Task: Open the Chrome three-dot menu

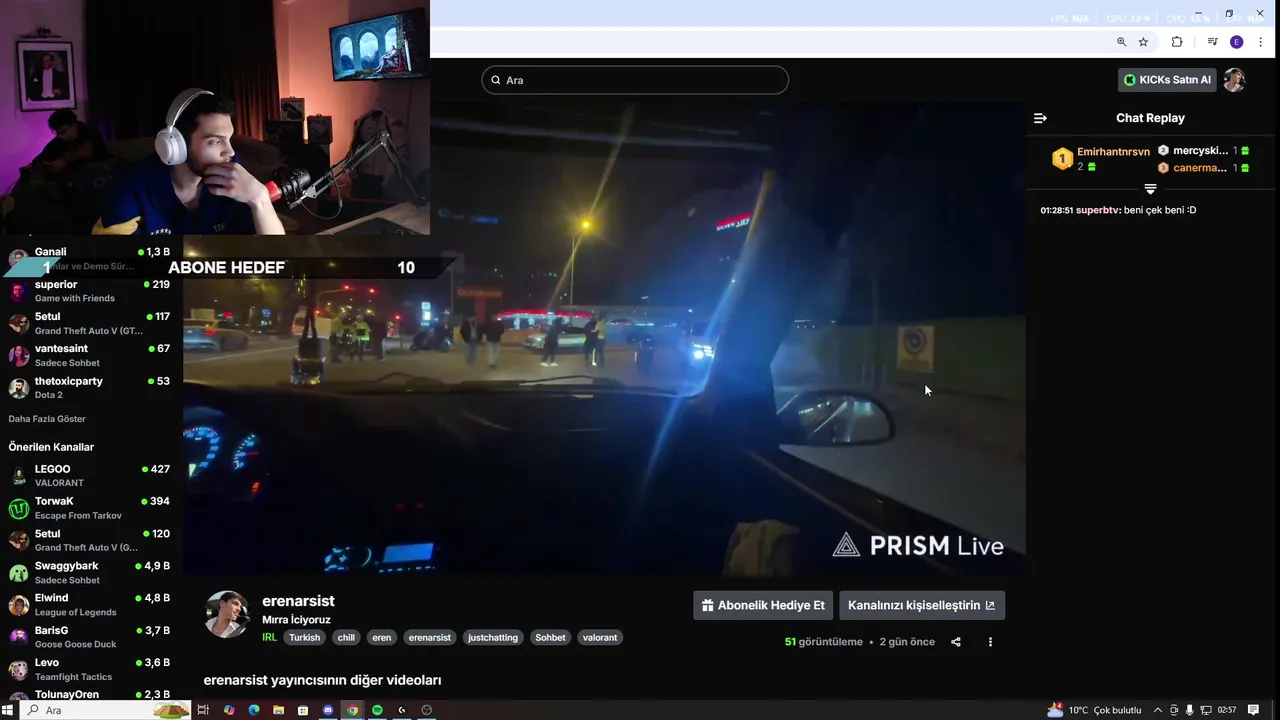Action: 1261,42
